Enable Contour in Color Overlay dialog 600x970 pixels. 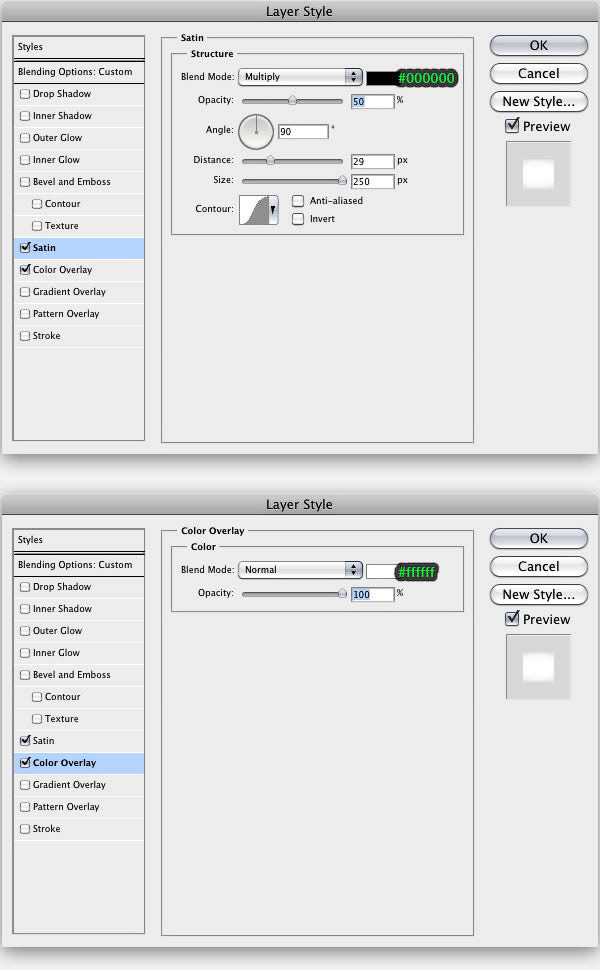point(37,697)
